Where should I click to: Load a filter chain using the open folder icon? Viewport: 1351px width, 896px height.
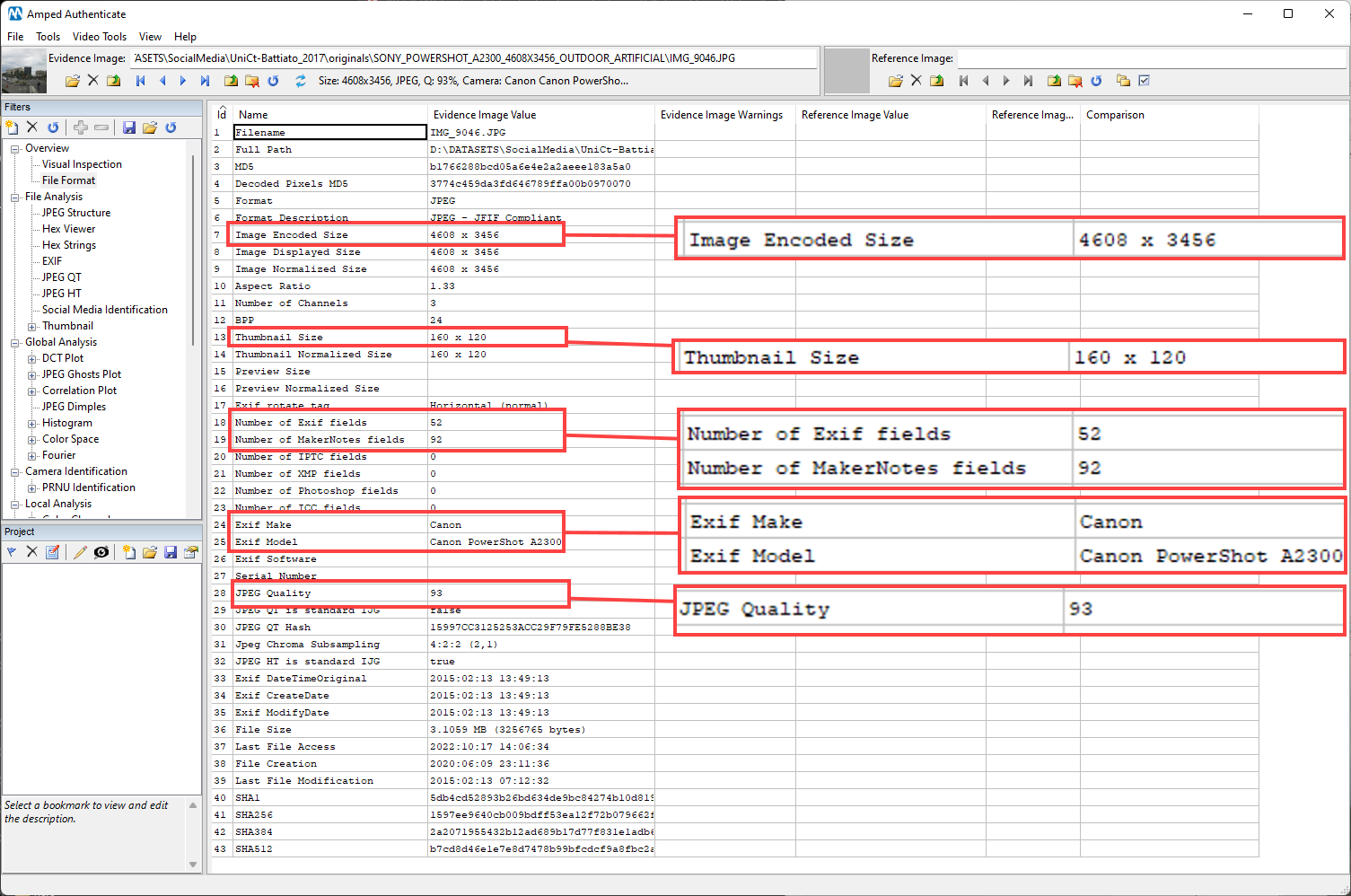click(150, 127)
